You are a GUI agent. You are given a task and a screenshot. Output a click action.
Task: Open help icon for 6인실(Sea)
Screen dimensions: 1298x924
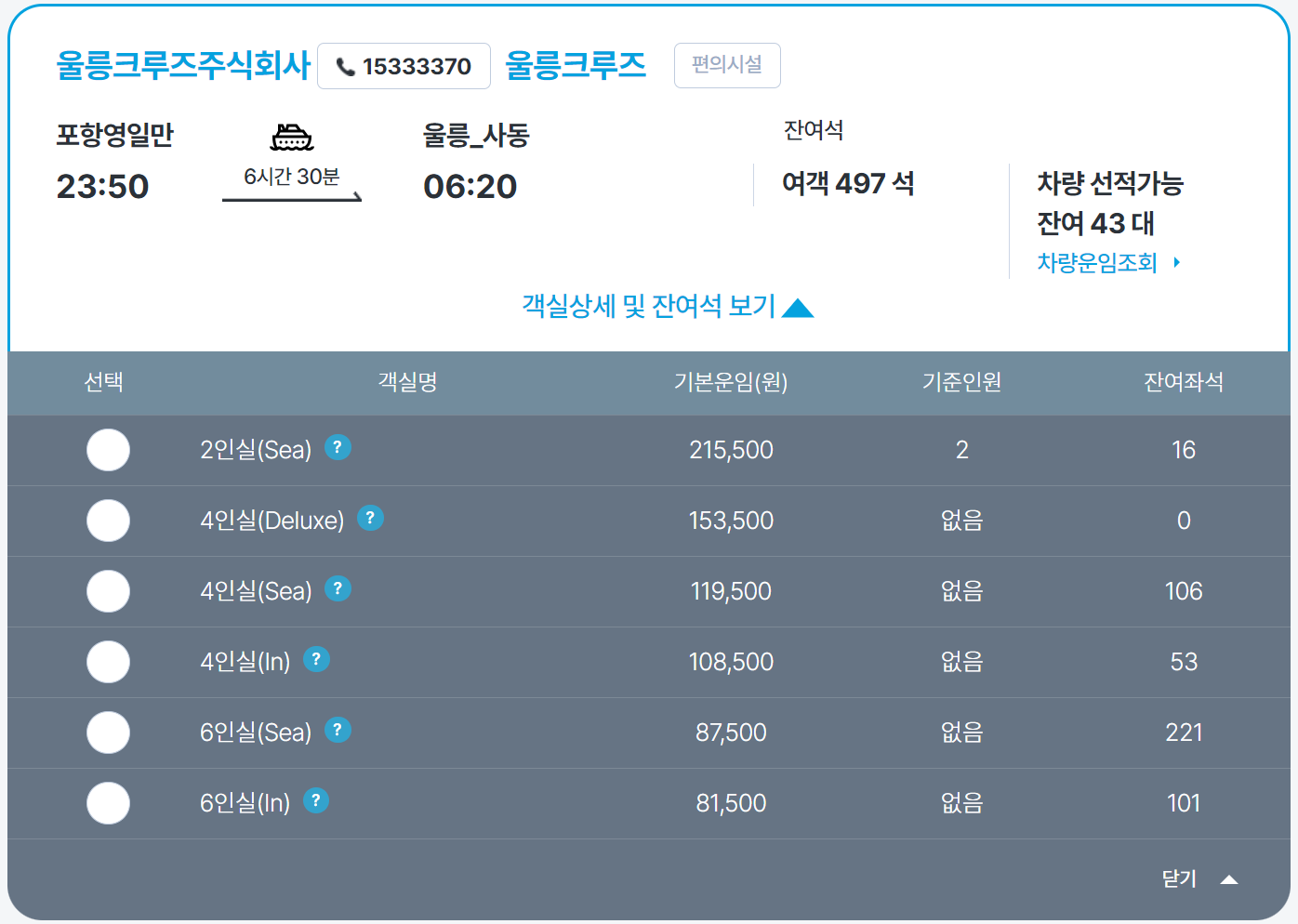tap(338, 731)
